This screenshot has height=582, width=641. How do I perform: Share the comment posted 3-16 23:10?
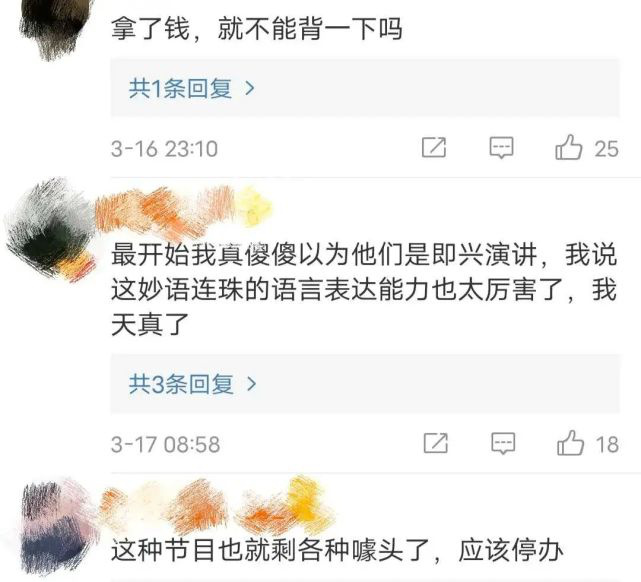click(x=434, y=148)
